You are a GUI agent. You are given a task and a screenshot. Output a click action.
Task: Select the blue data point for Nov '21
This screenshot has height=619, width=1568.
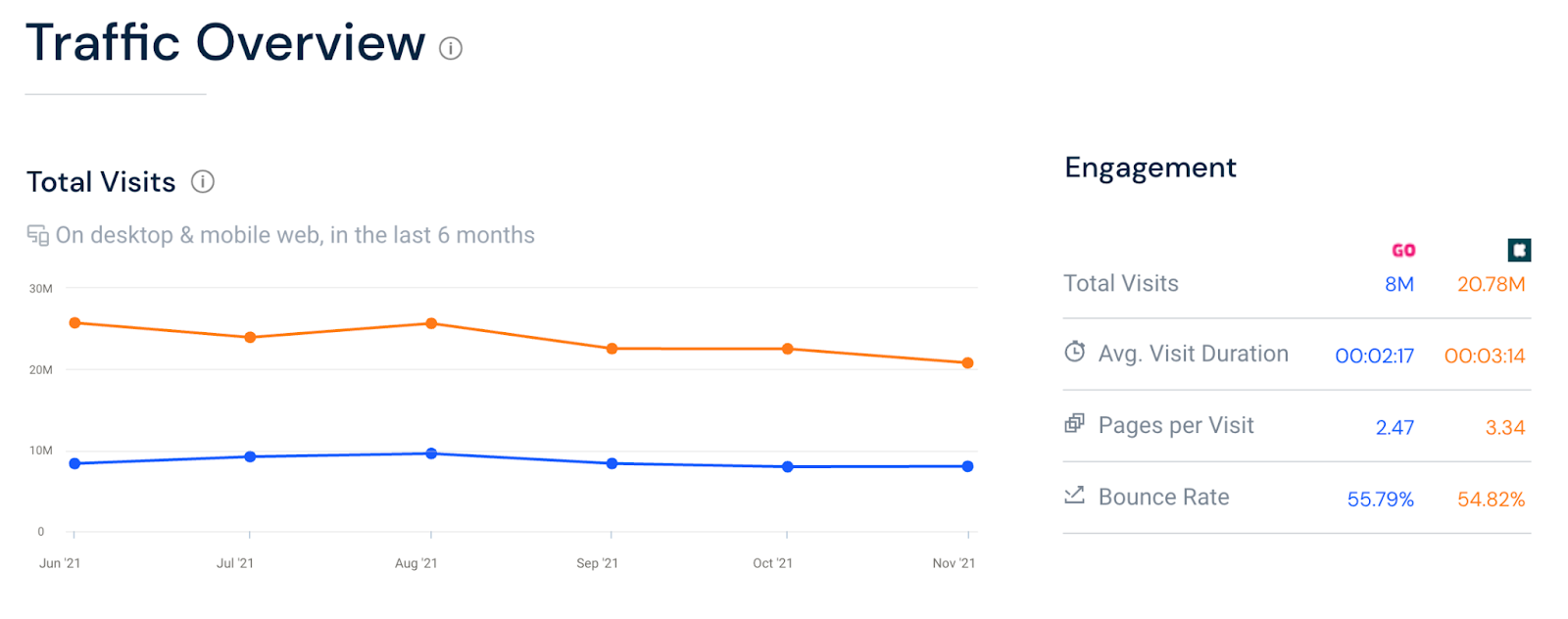(967, 466)
